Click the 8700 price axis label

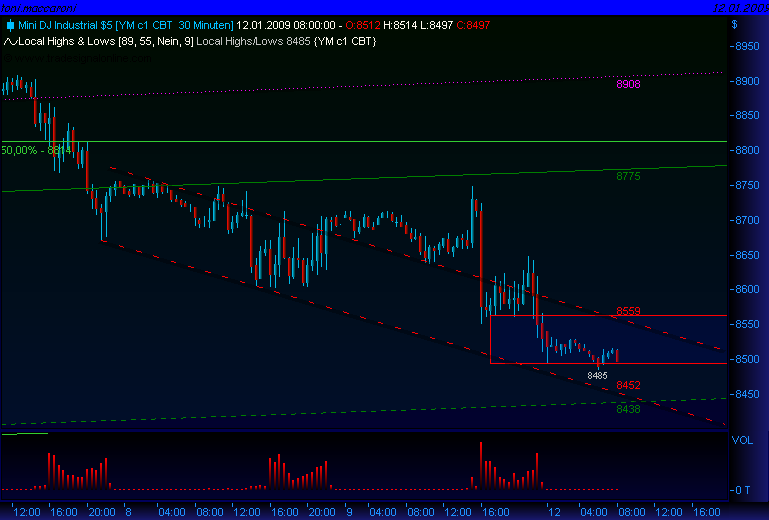tap(745, 220)
